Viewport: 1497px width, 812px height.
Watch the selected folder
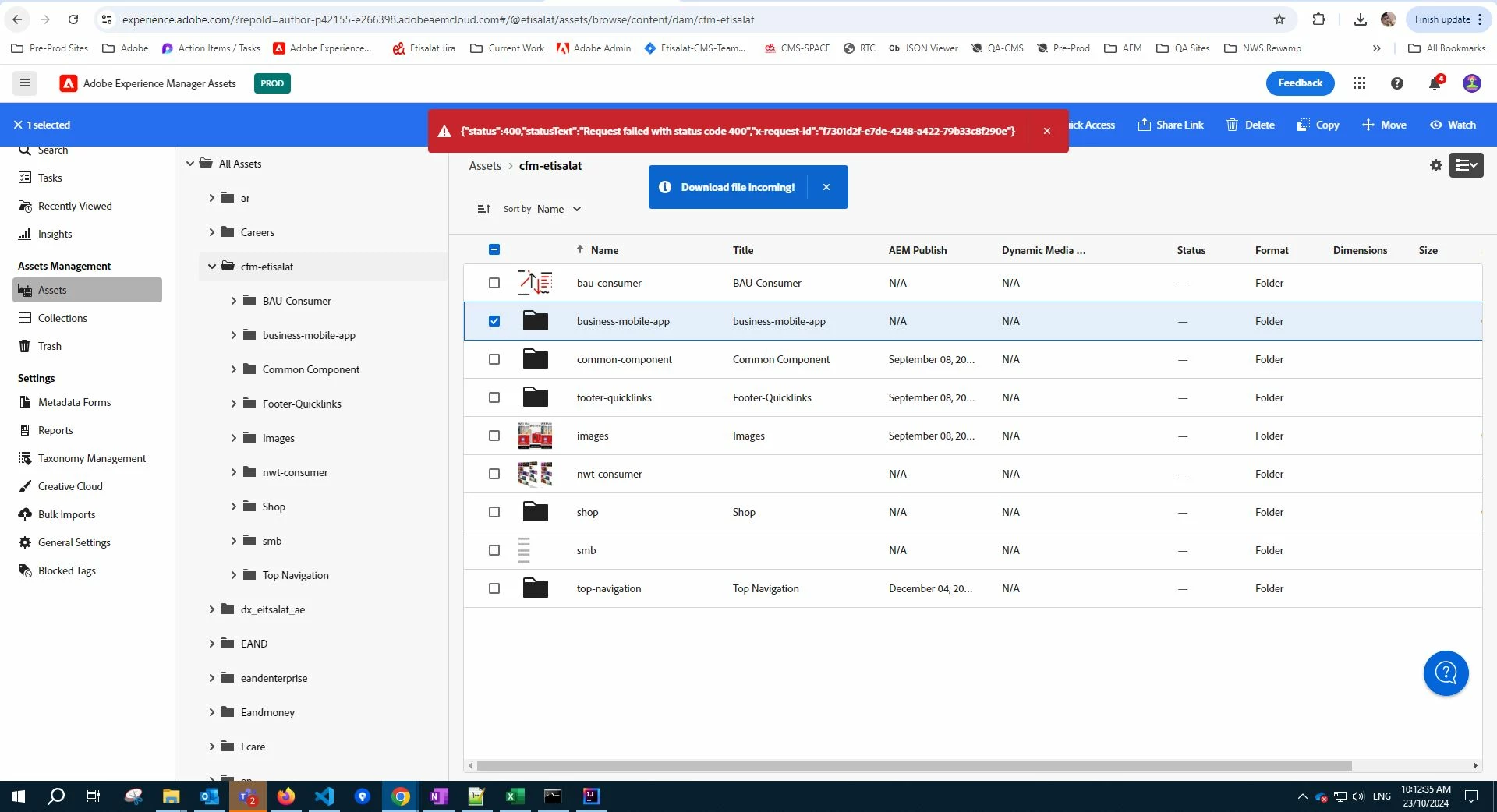coord(1453,125)
